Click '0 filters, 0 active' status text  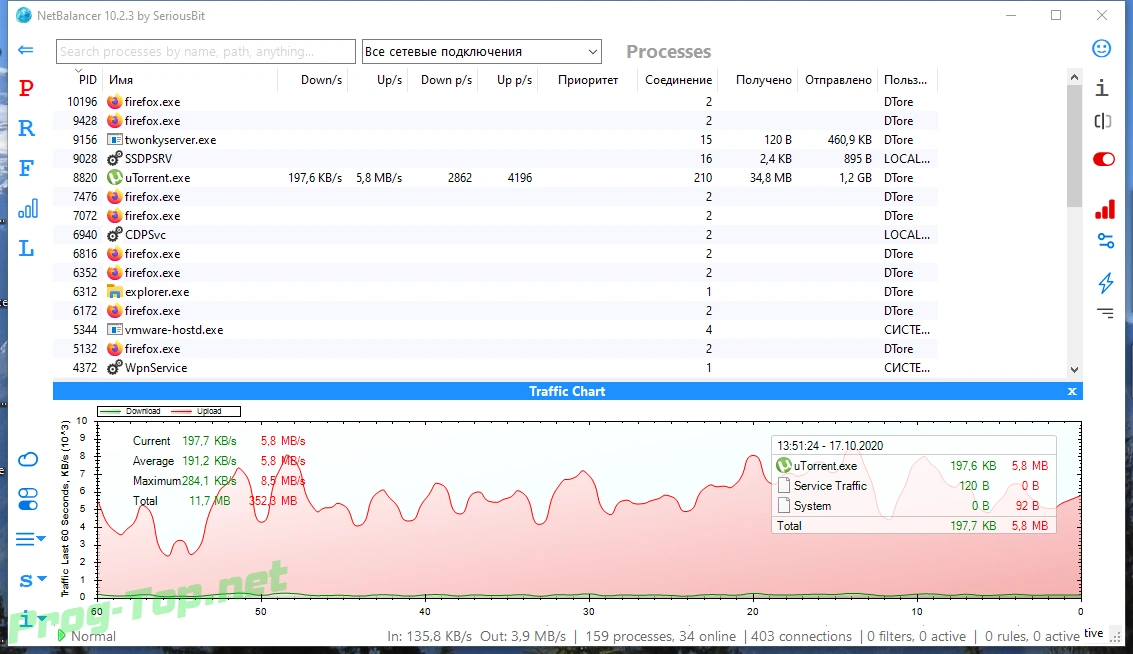click(x=916, y=636)
